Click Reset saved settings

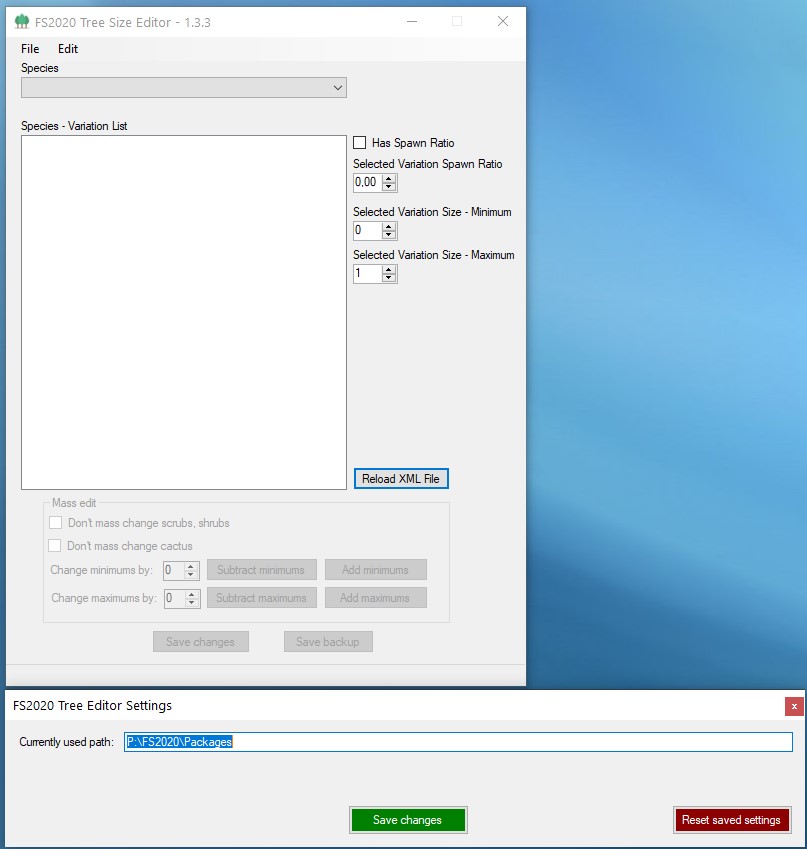(732, 819)
